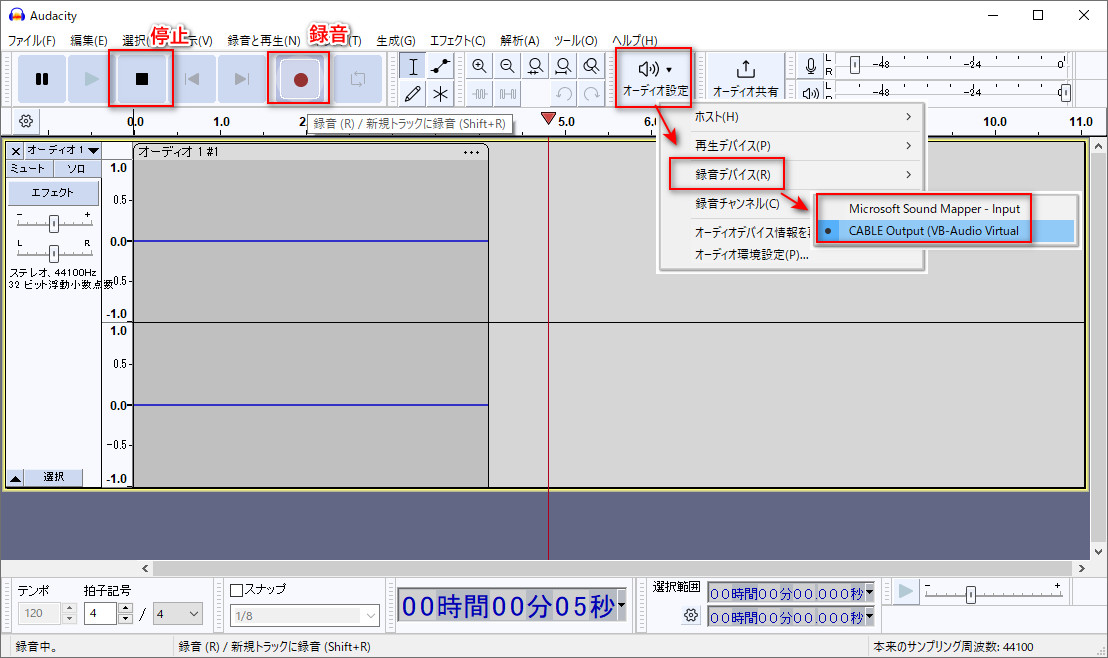1108x658 pixels.
Task: Open the ヘルプ(H) menu
Action: point(635,41)
